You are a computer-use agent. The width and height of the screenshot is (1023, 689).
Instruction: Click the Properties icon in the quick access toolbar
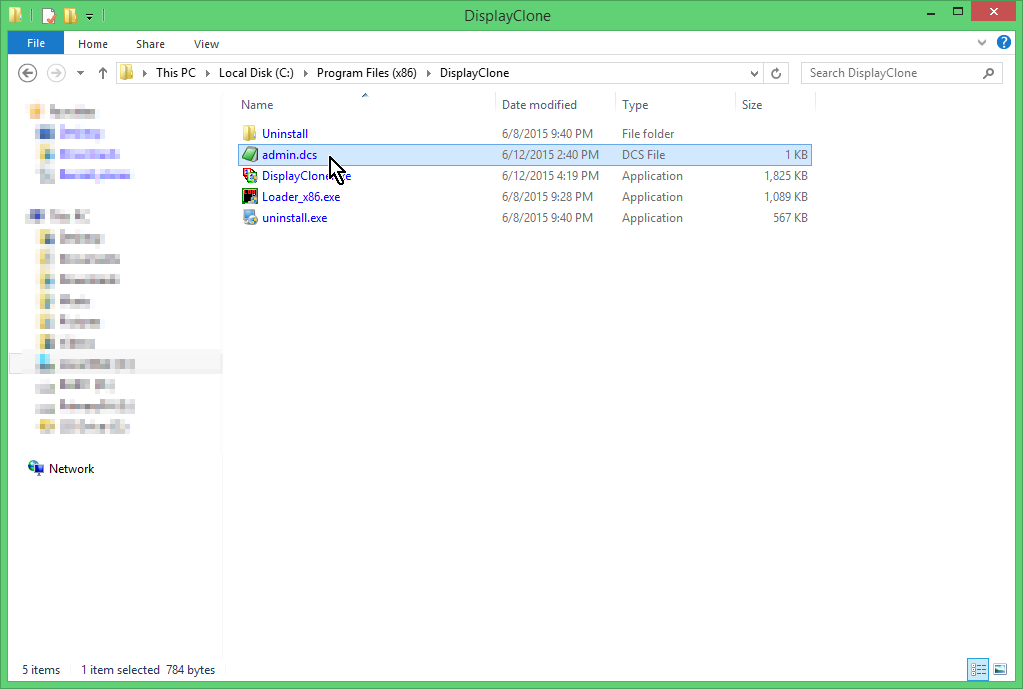pos(49,15)
